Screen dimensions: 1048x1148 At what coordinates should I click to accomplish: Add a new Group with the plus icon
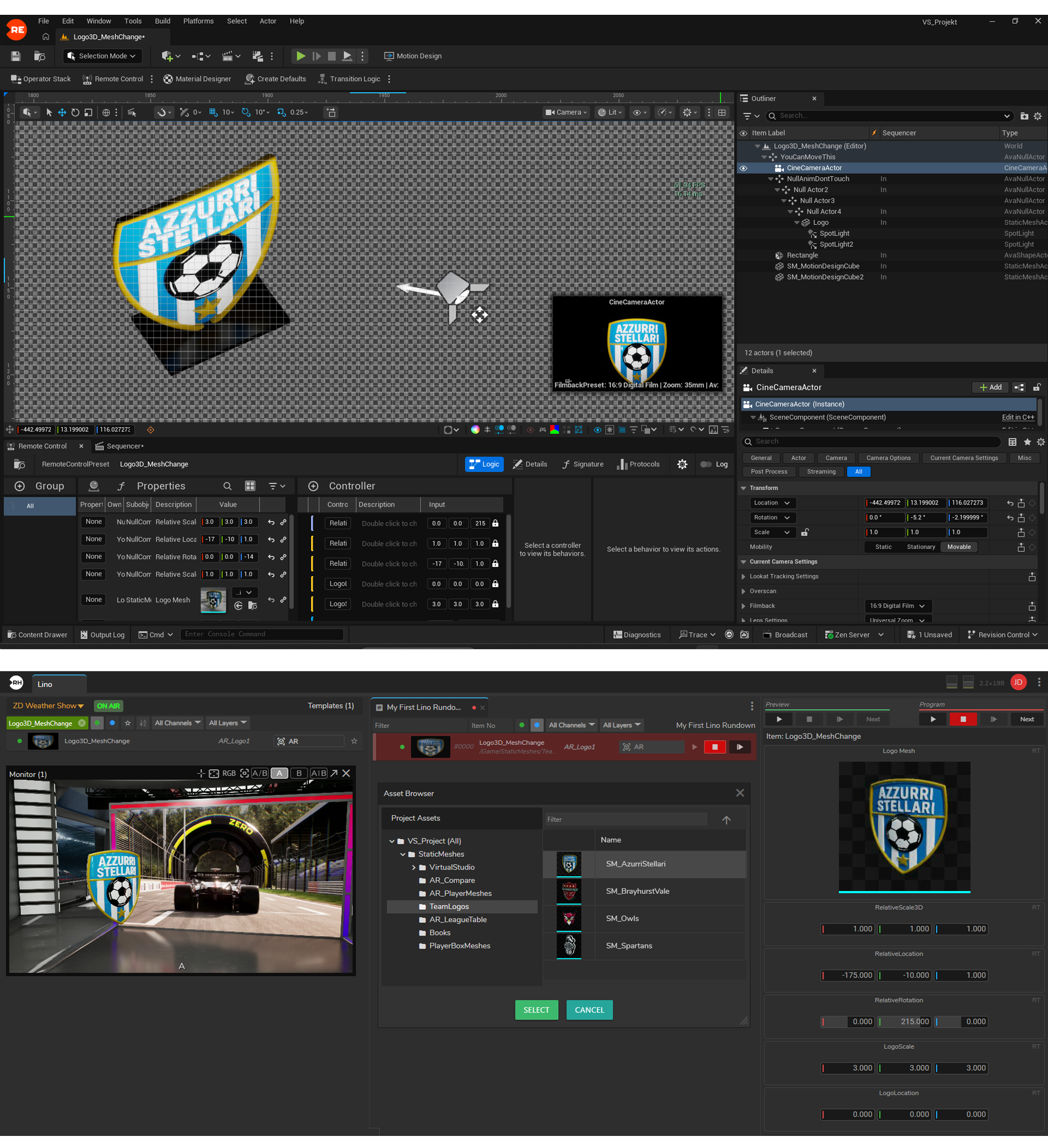pos(19,486)
